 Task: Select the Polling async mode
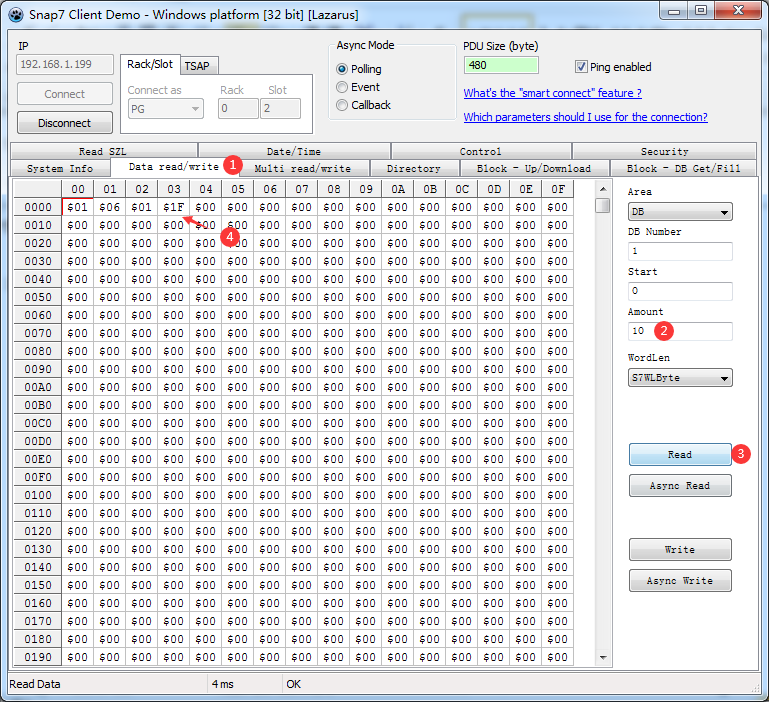click(343, 69)
